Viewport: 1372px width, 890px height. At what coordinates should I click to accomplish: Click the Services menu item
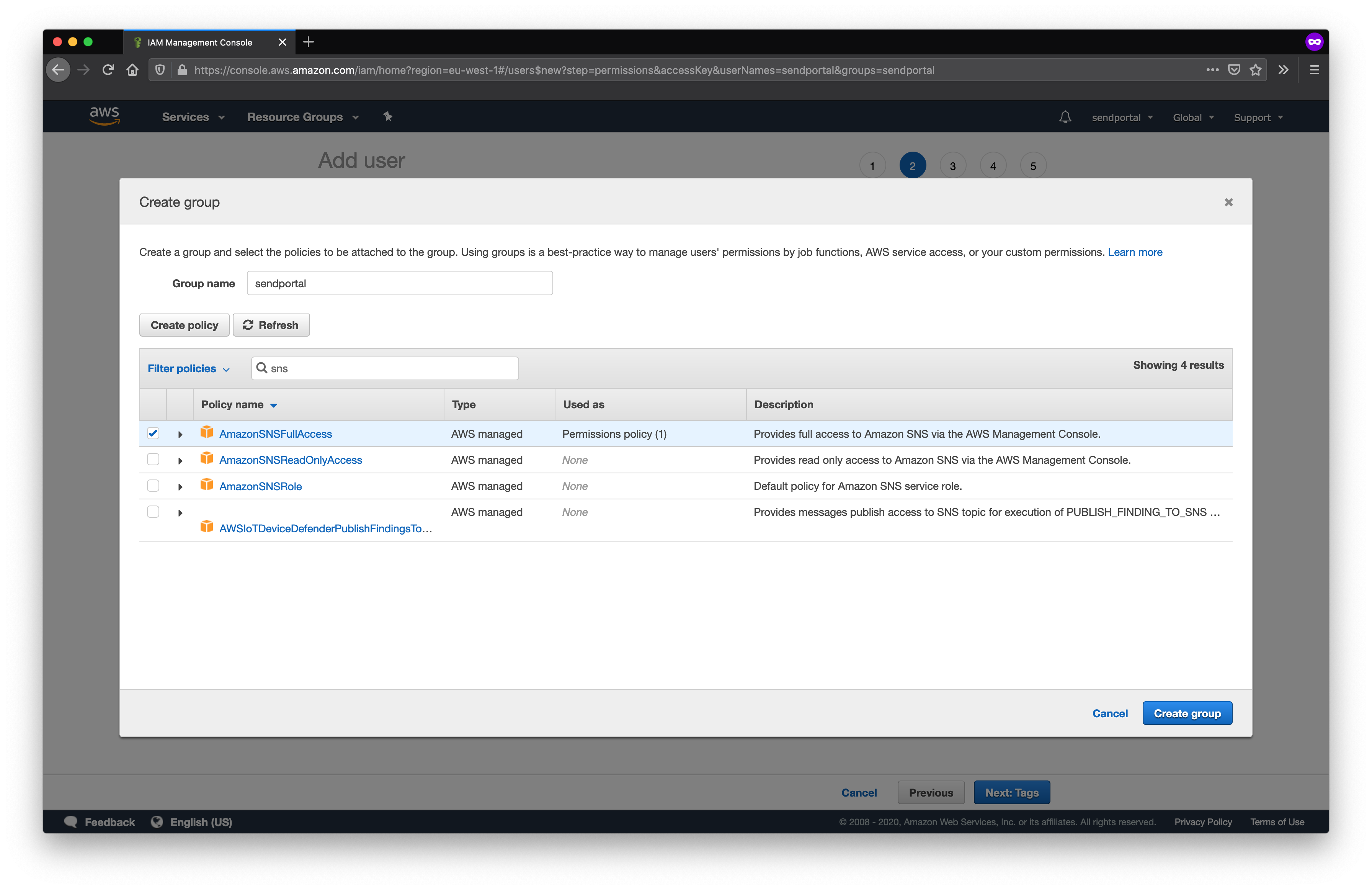[185, 117]
